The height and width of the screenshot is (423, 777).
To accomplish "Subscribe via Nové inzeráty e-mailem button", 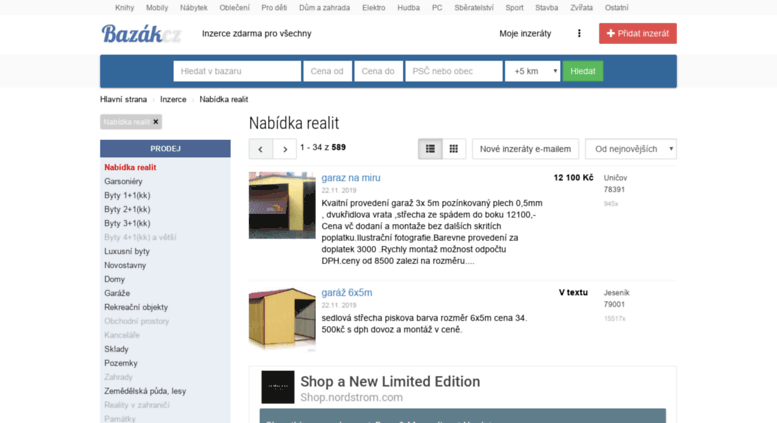I will pyautogui.click(x=525, y=149).
